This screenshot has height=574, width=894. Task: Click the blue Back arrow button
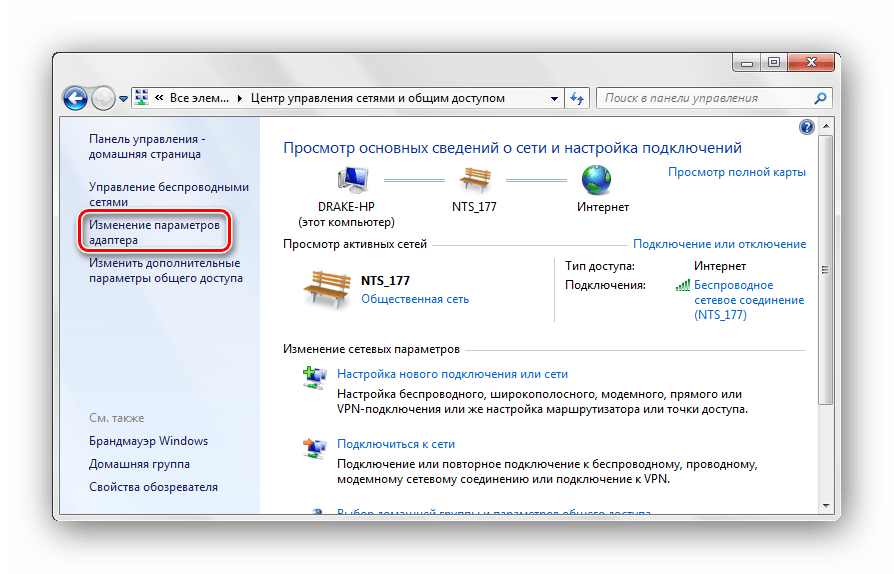[76, 98]
